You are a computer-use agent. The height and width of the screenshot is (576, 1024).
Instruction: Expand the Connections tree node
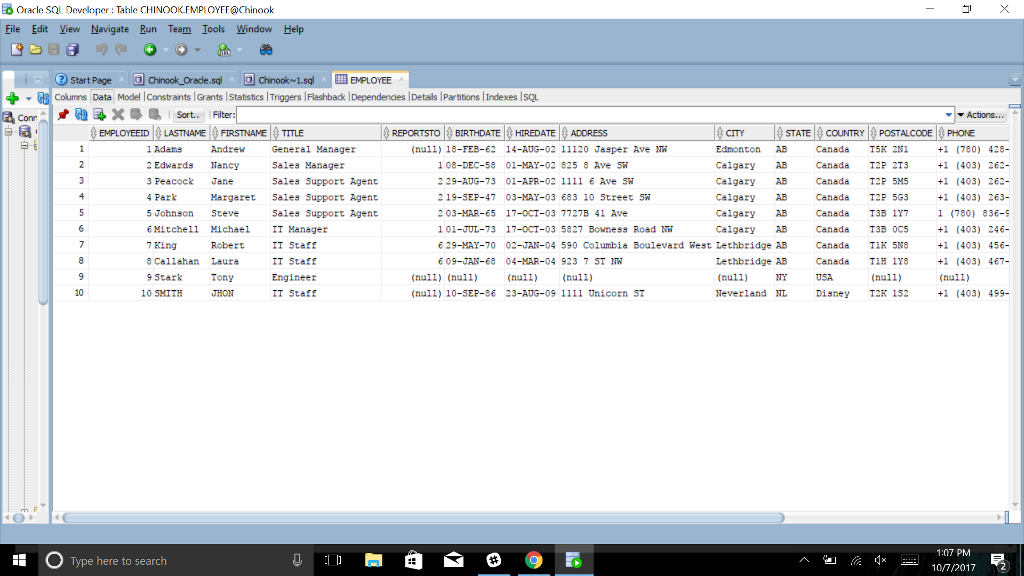click(9, 131)
